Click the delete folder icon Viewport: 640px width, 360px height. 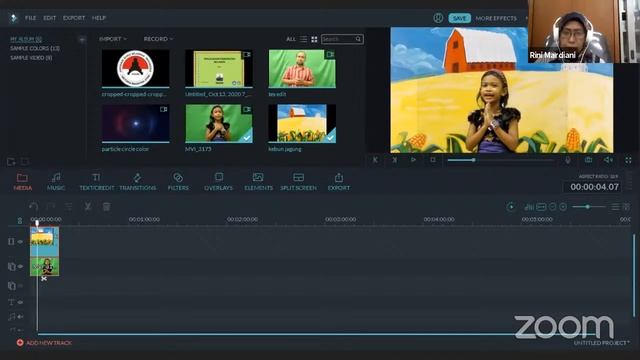25,162
